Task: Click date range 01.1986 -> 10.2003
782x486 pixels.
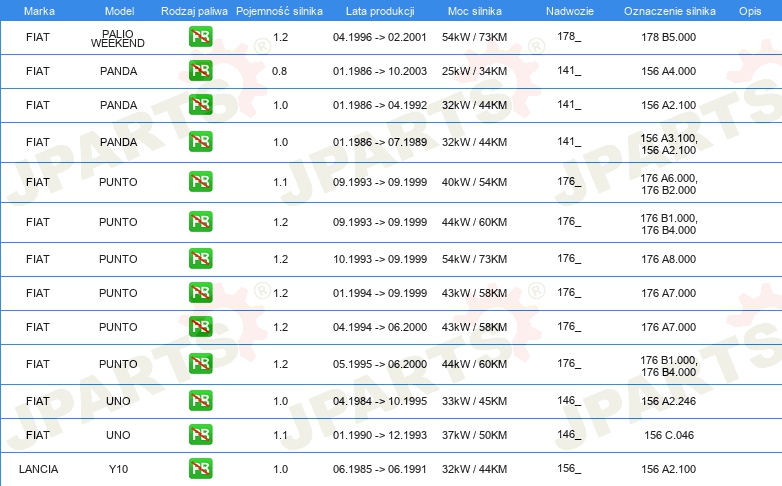Action: [380, 71]
